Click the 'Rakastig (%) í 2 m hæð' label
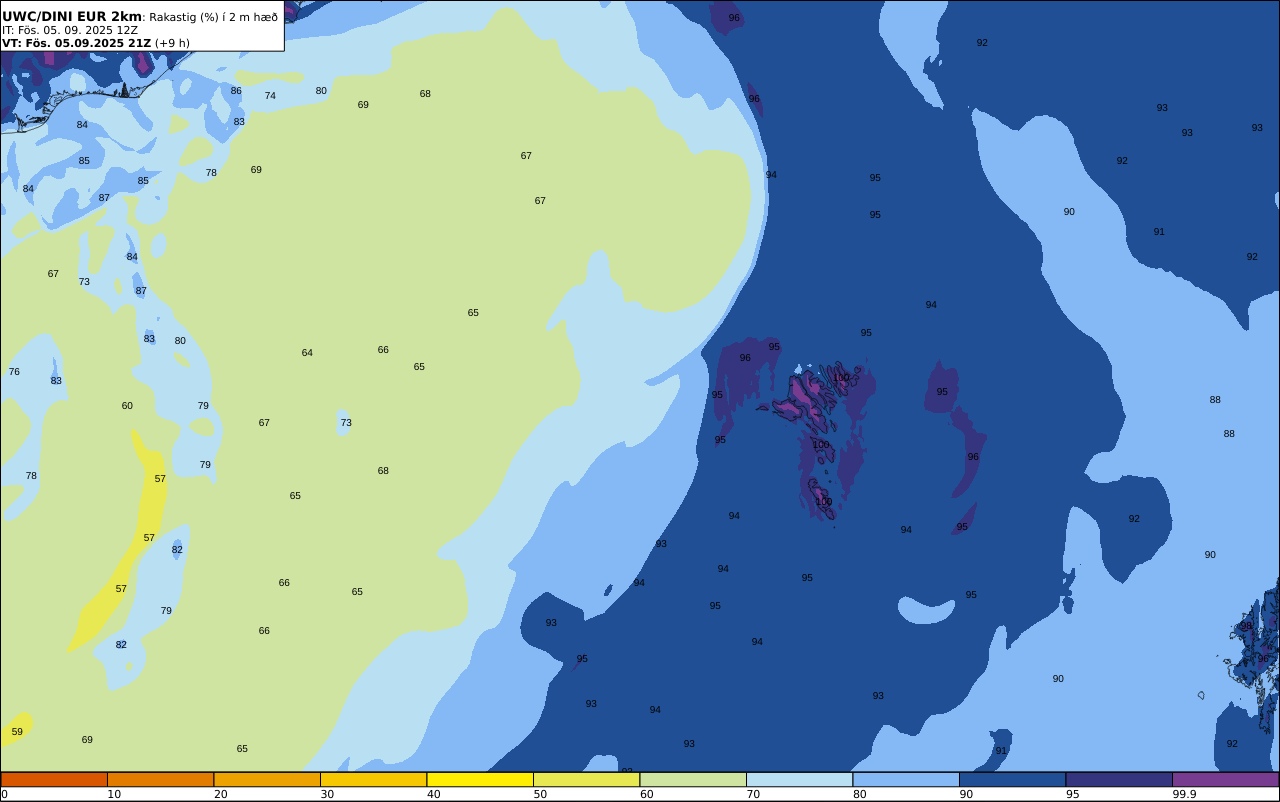The image size is (1280, 802). click(x=214, y=17)
